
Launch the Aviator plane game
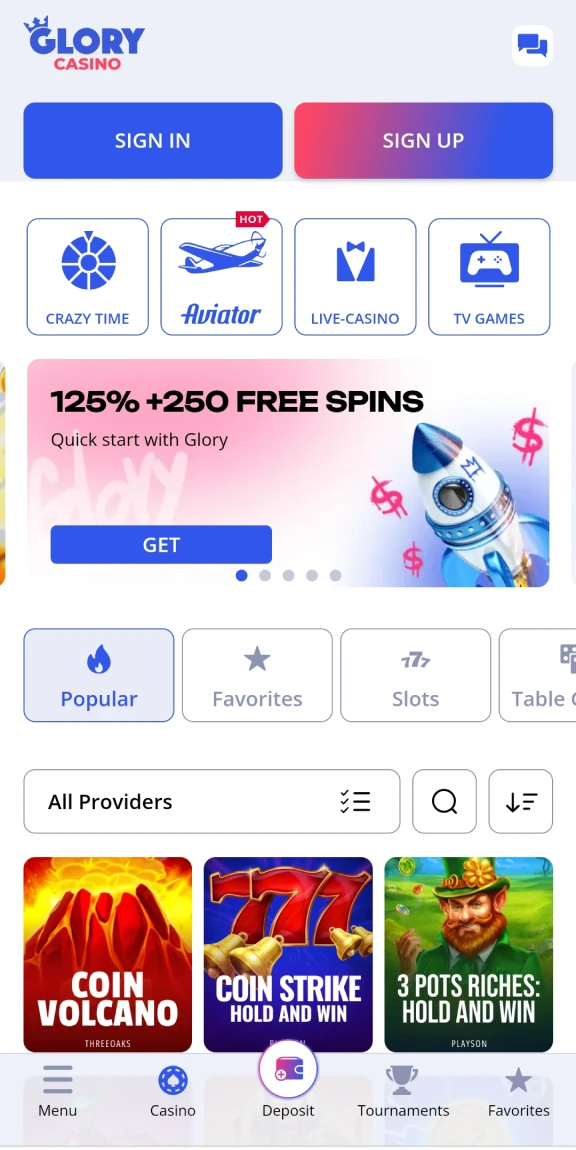(x=222, y=276)
